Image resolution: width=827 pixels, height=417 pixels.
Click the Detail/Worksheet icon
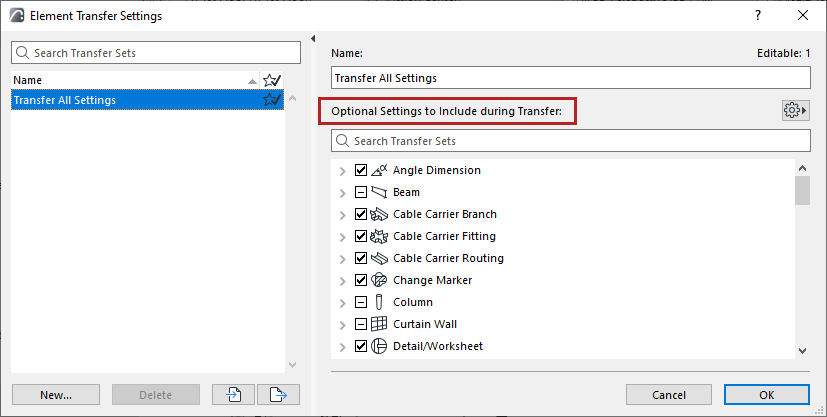pyautogui.click(x=378, y=346)
